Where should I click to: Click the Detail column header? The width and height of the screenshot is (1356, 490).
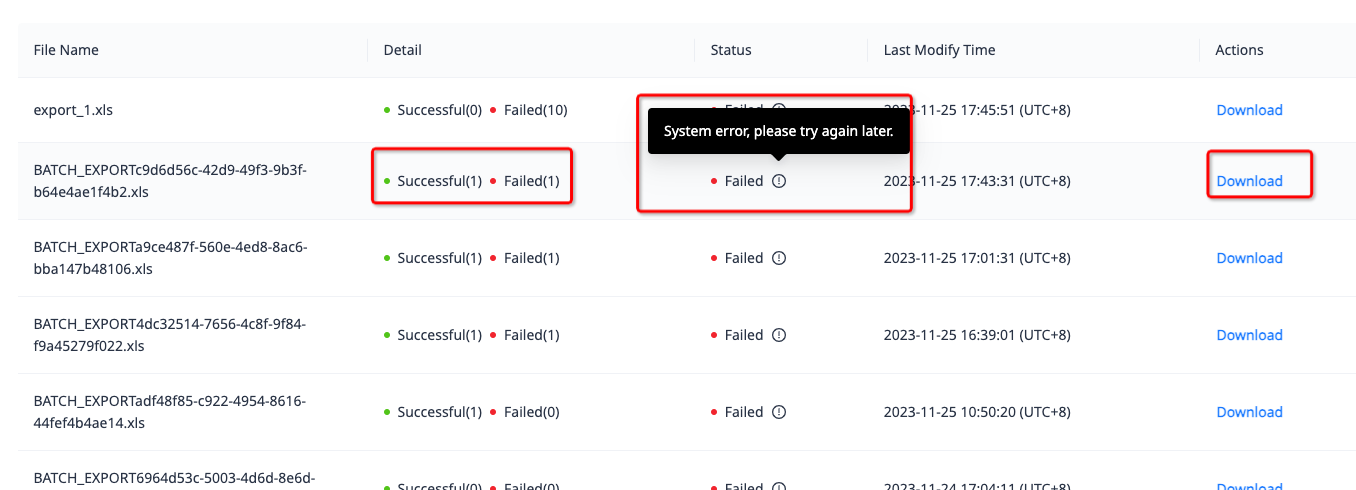click(x=403, y=50)
